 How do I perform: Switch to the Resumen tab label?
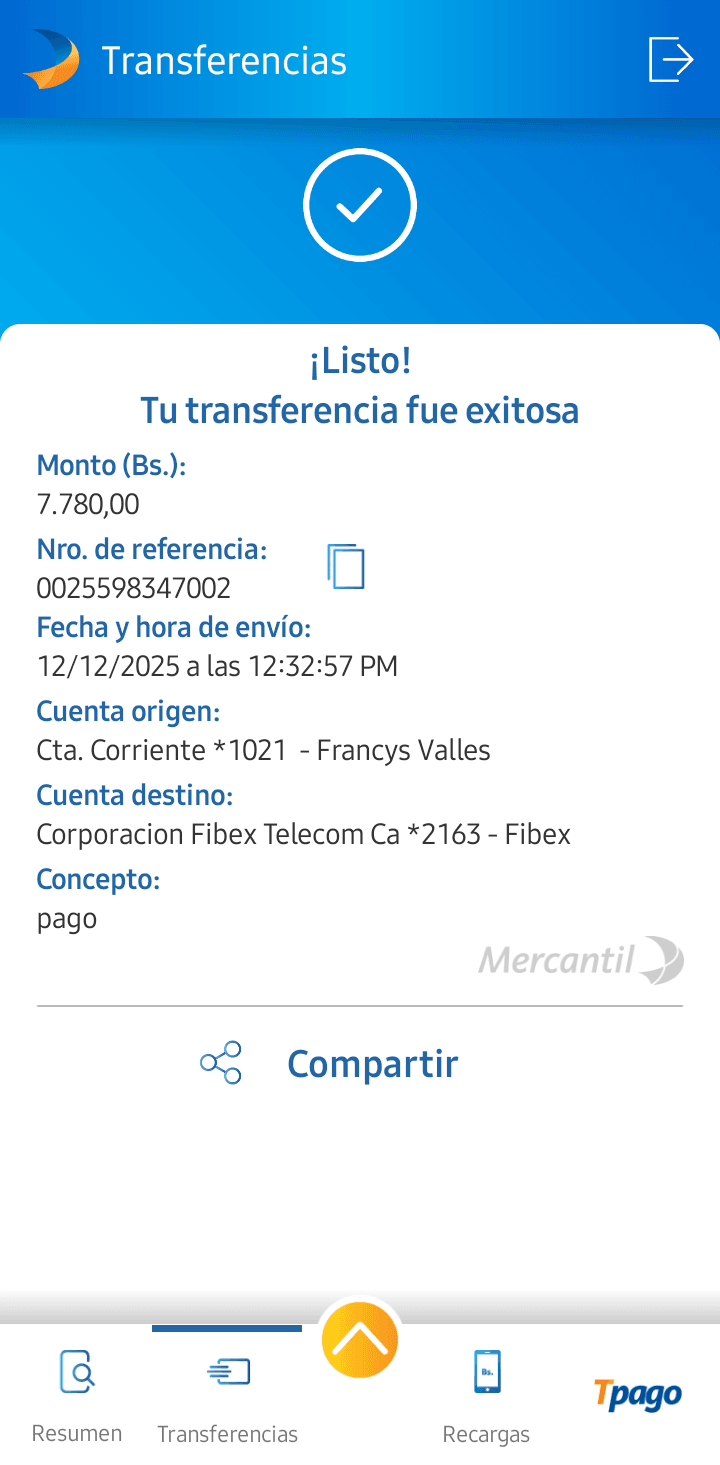pyautogui.click(x=77, y=1433)
